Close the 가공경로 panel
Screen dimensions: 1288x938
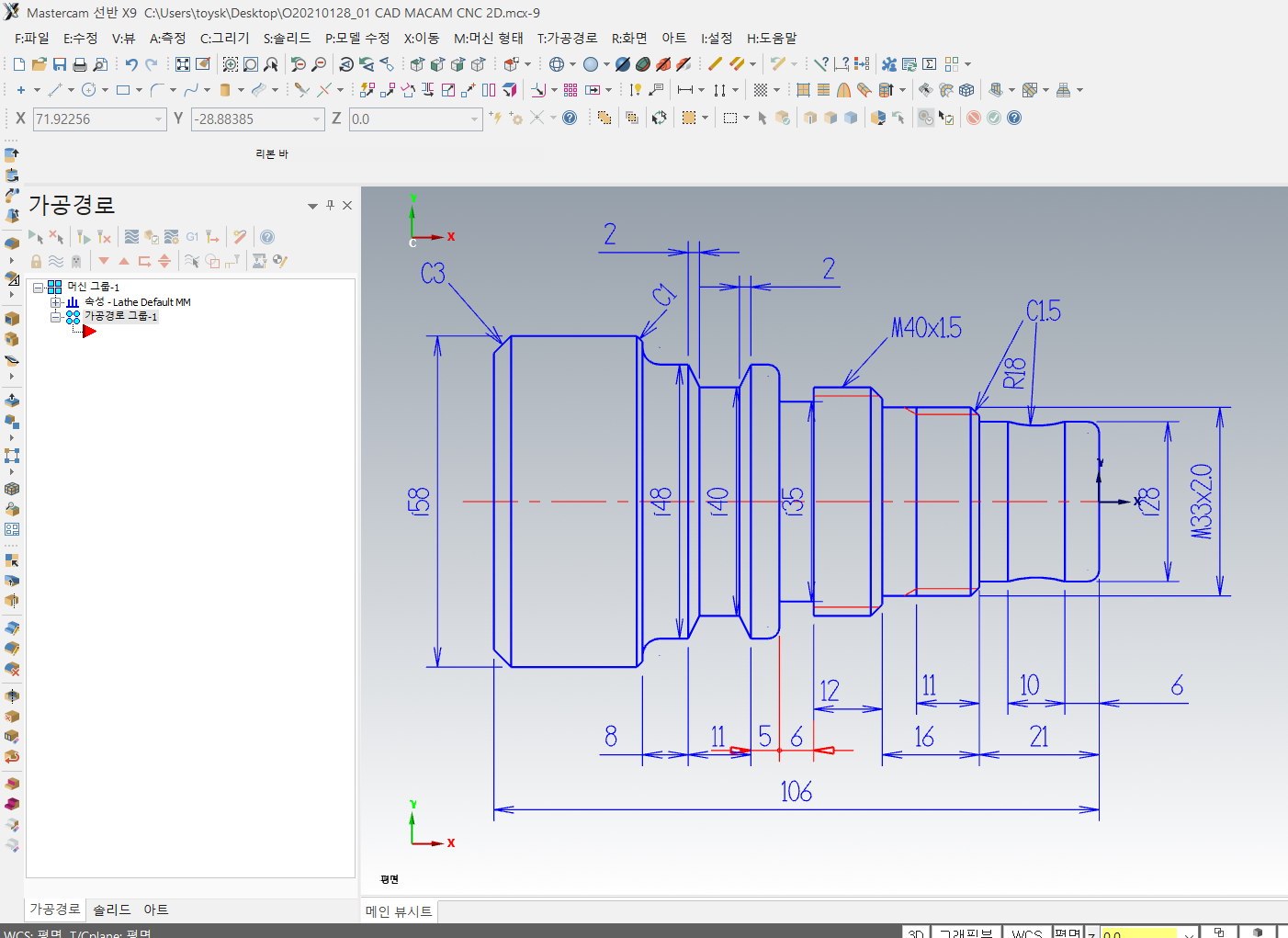[347, 206]
